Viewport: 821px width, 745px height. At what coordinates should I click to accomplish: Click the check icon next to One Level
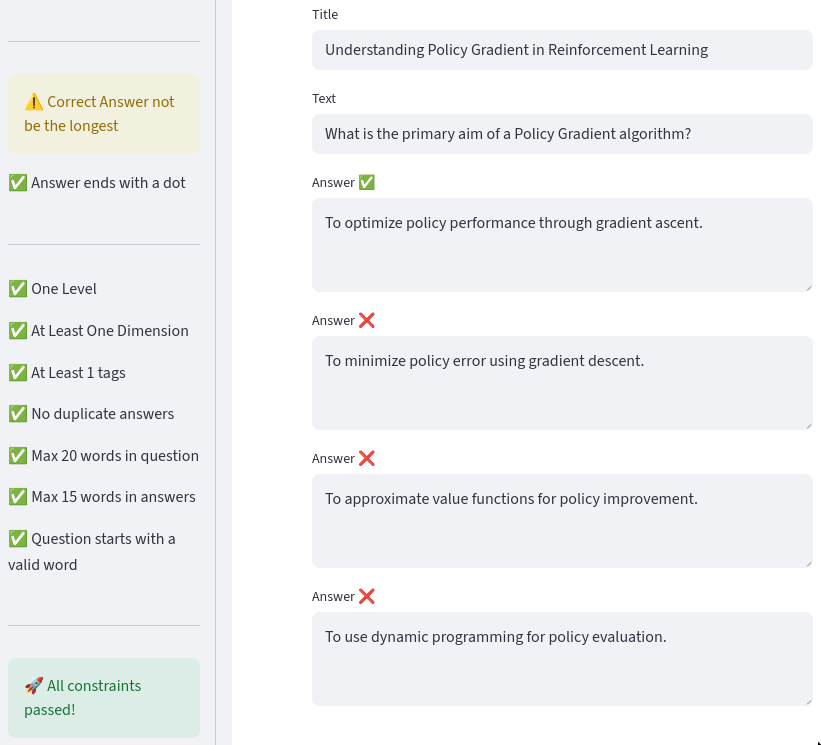(x=18, y=289)
